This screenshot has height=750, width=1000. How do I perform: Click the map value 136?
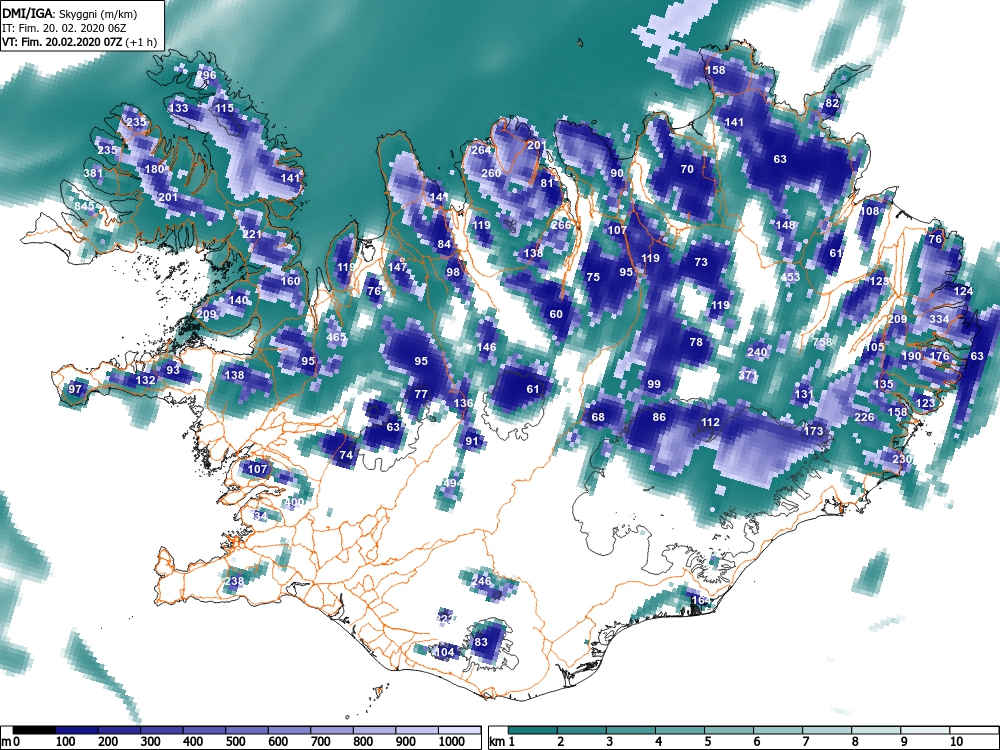[x=463, y=403]
